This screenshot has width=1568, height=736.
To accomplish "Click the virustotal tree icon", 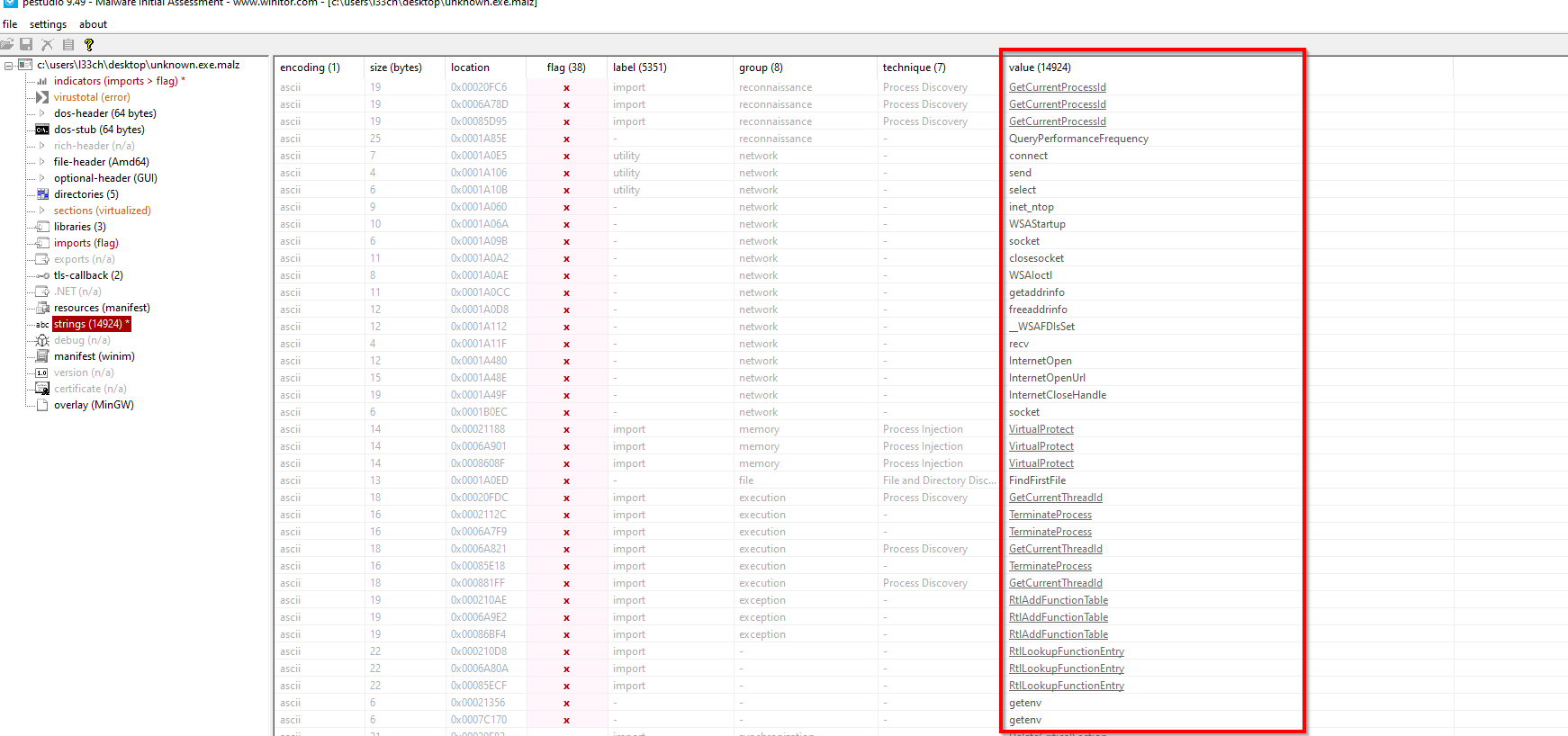I will (41, 97).
